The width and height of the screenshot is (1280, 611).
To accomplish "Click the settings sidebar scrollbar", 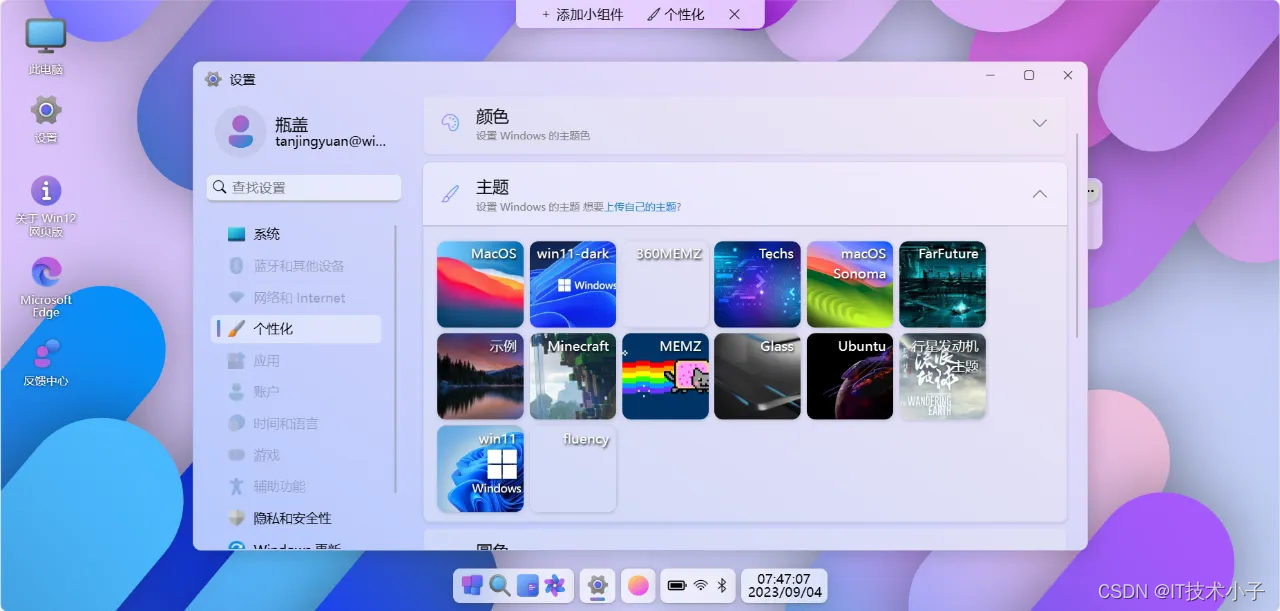I will (395, 359).
